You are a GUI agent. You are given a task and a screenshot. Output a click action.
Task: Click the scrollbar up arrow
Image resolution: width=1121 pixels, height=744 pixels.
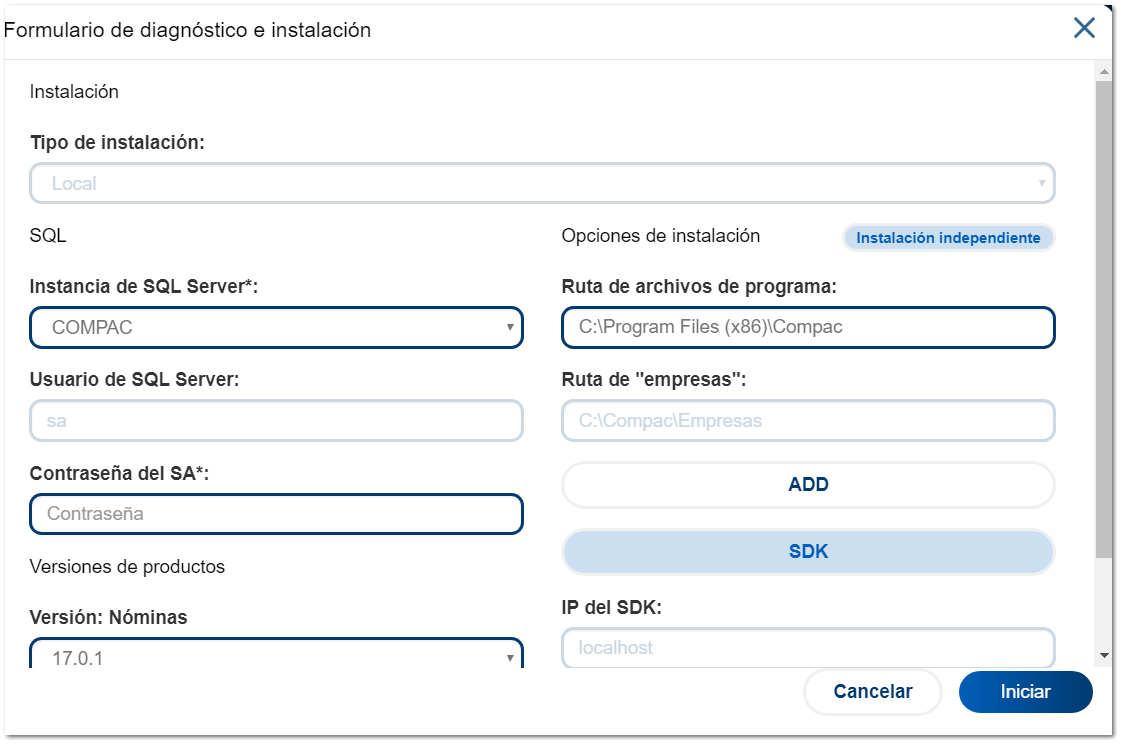click(1104, 73)
